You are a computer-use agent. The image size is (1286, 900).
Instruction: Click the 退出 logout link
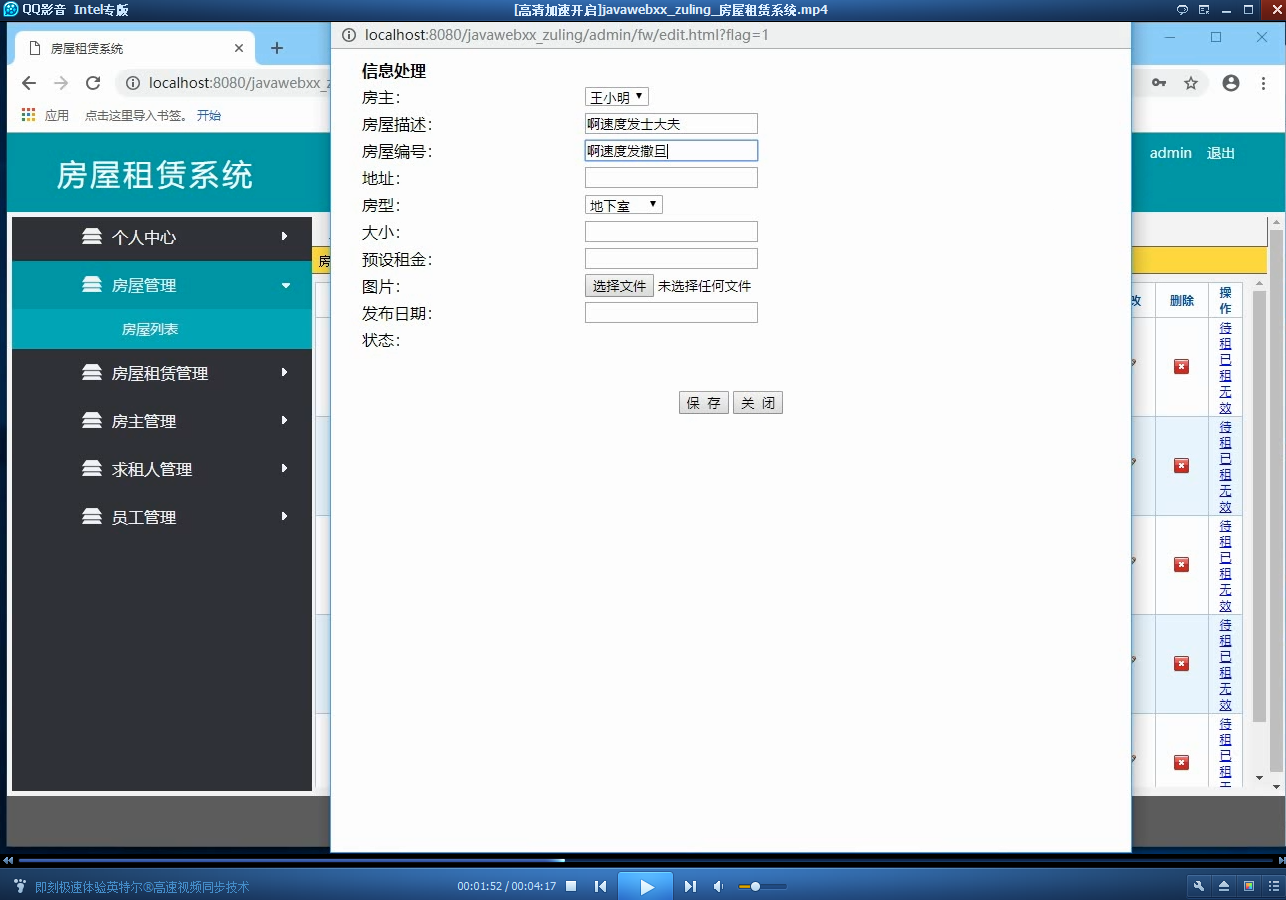click(x=1221, y=153)
